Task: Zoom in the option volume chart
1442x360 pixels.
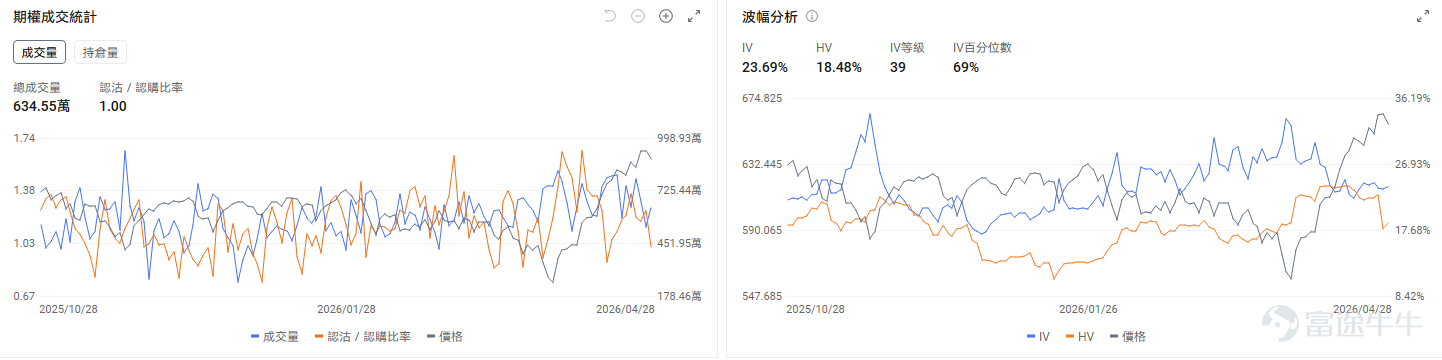Action: [666, 17]
